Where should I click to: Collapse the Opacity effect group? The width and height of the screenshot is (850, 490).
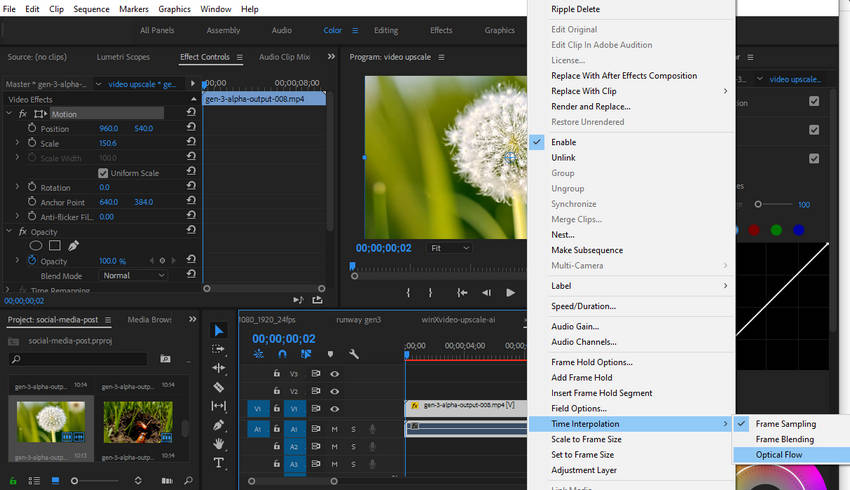(9, 231)
